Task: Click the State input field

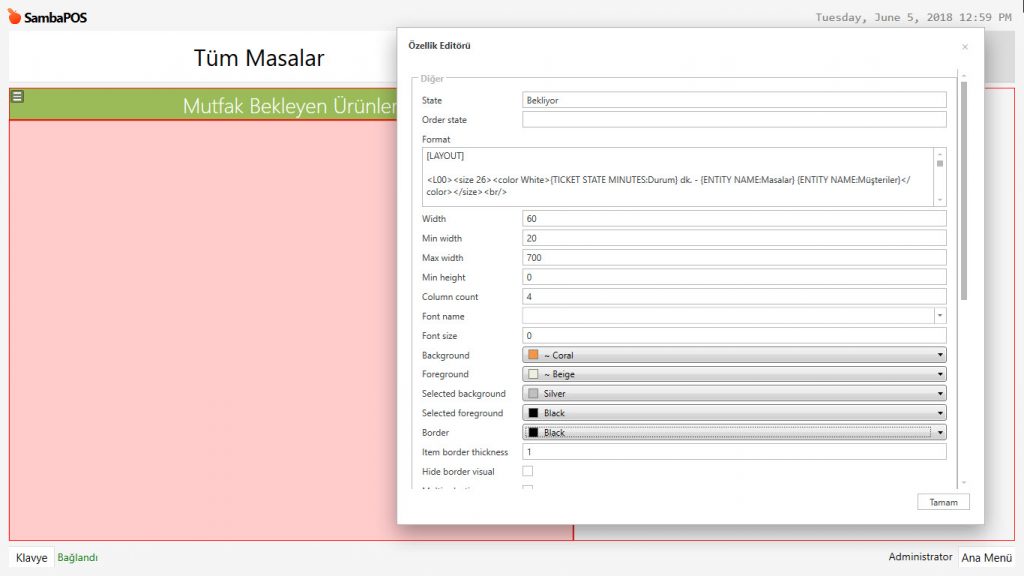Action: pos(734,100)
